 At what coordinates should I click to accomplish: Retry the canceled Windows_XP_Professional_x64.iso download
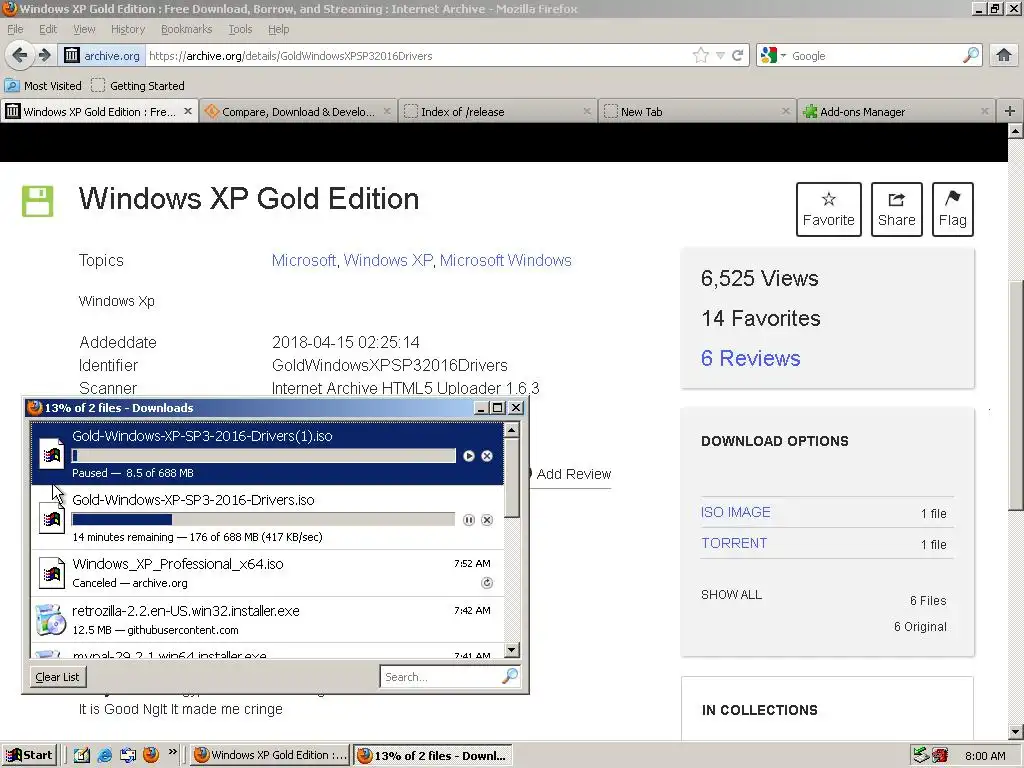pyautogui.click(x=487, y=583)
